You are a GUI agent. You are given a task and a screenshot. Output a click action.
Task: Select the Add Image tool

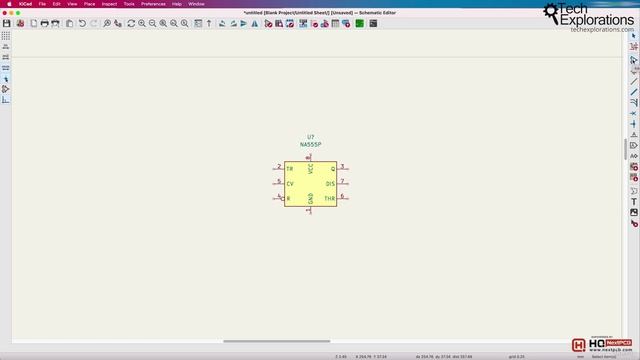(x=633, y=212)
